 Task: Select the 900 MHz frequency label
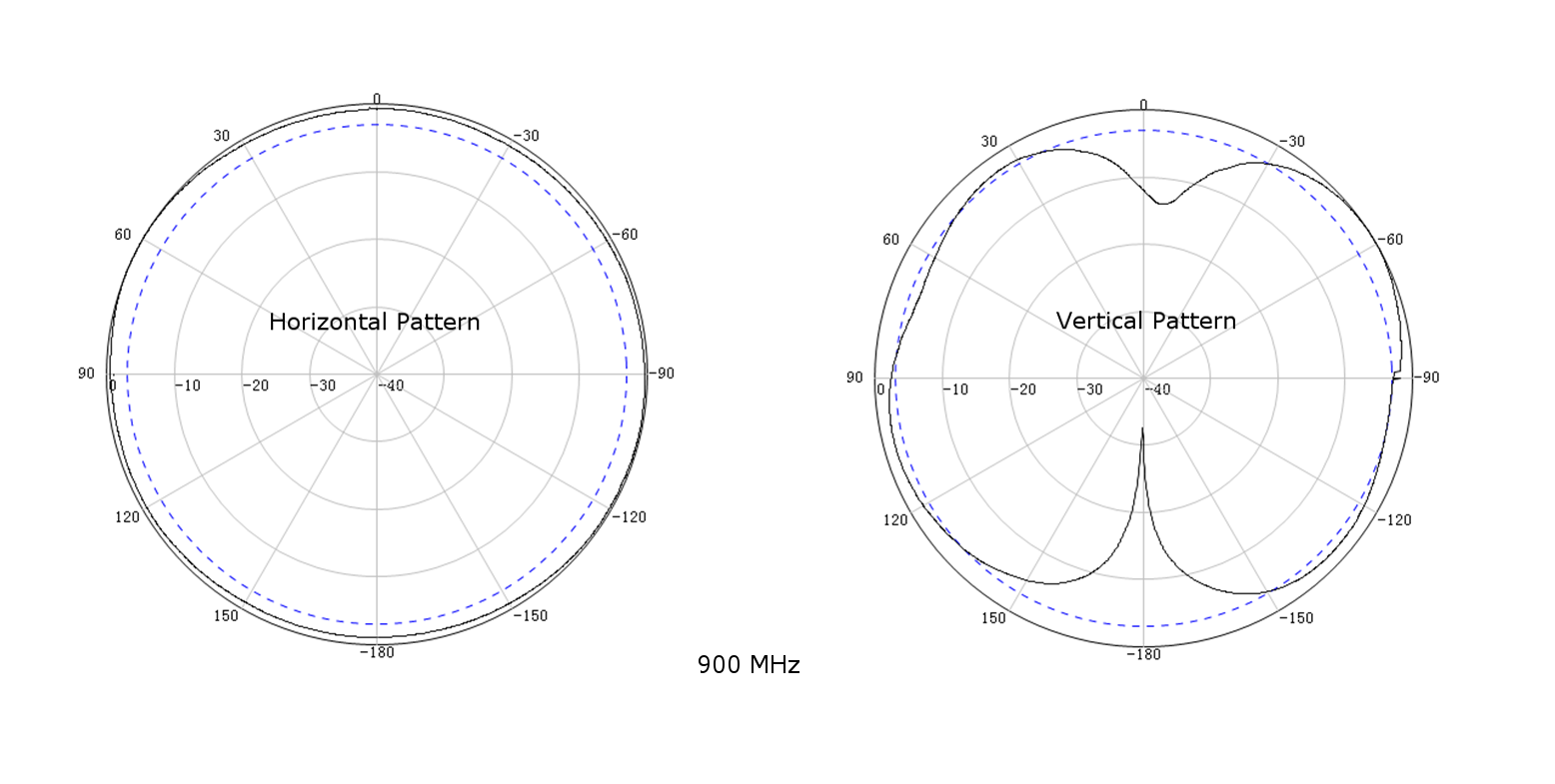[749, 665]
